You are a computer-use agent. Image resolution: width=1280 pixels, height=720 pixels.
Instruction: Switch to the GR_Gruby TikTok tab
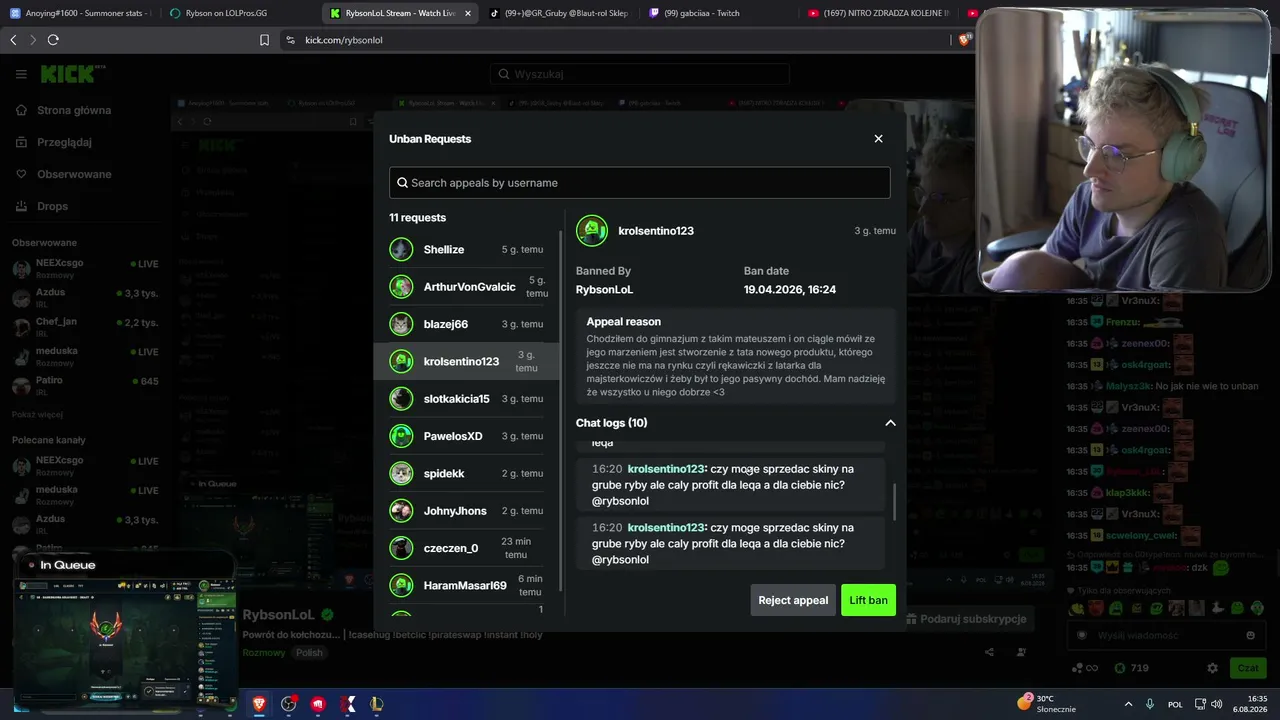pyautogui.click(x=558, y=13)
